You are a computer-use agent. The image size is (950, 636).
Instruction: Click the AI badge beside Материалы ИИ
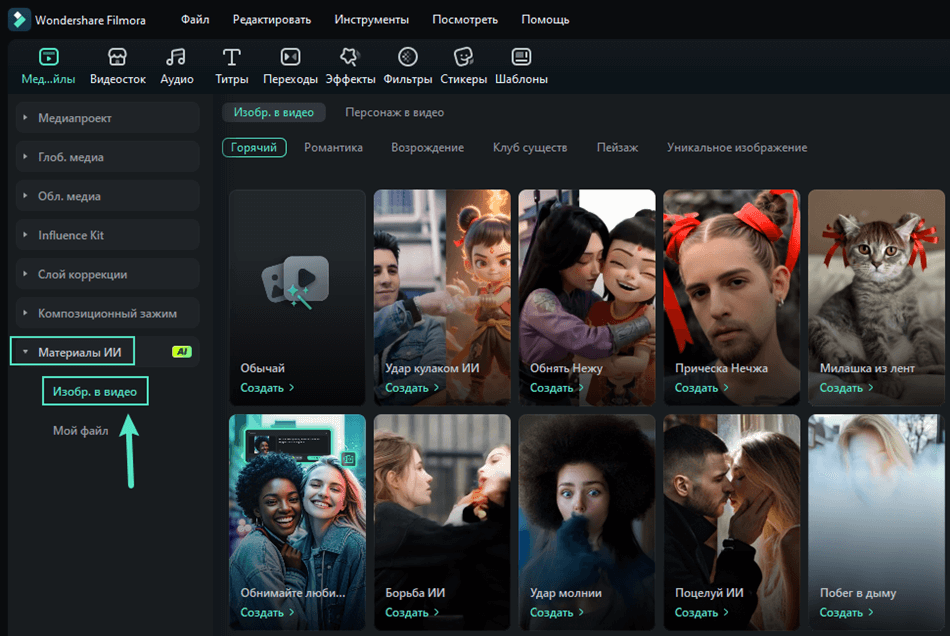coord(182,352)
